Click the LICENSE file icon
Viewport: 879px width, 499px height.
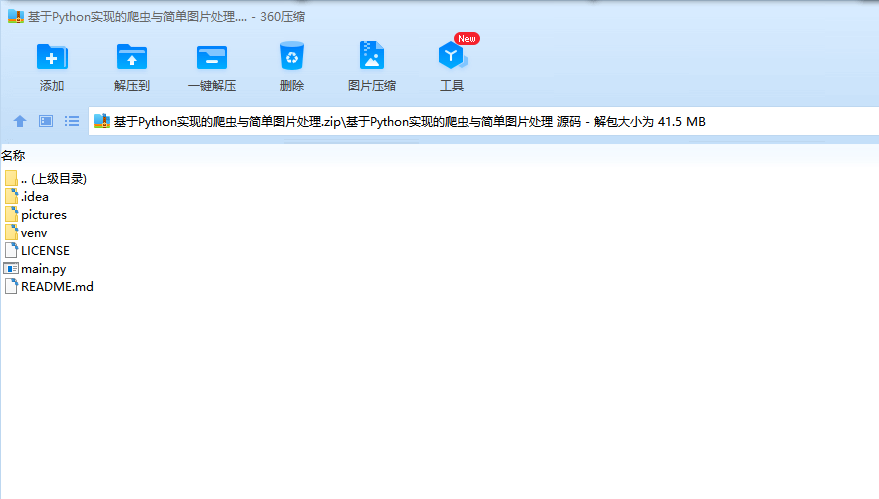[11, 250]
